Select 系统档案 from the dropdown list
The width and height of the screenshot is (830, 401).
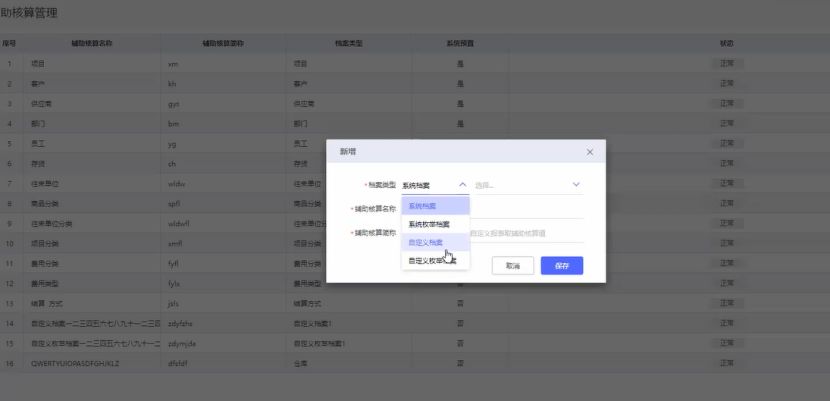pos(435,206)
